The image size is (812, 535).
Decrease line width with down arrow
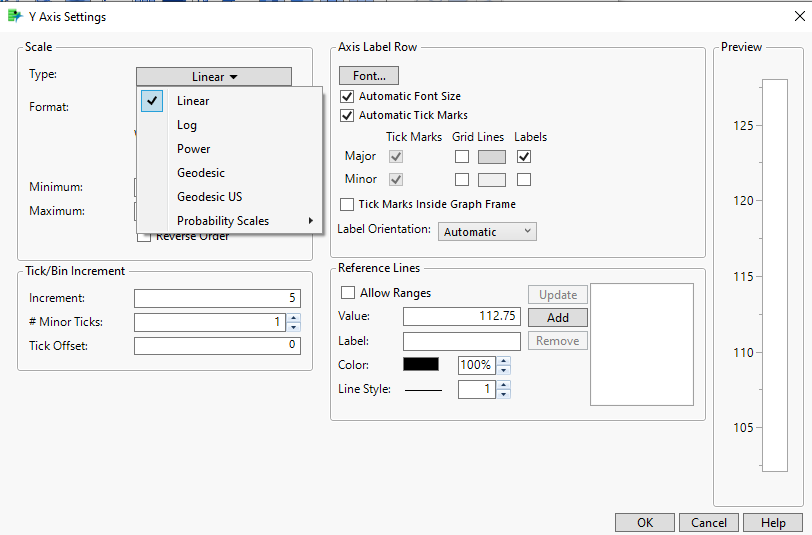pyautogui.click(x=503, y=394)
